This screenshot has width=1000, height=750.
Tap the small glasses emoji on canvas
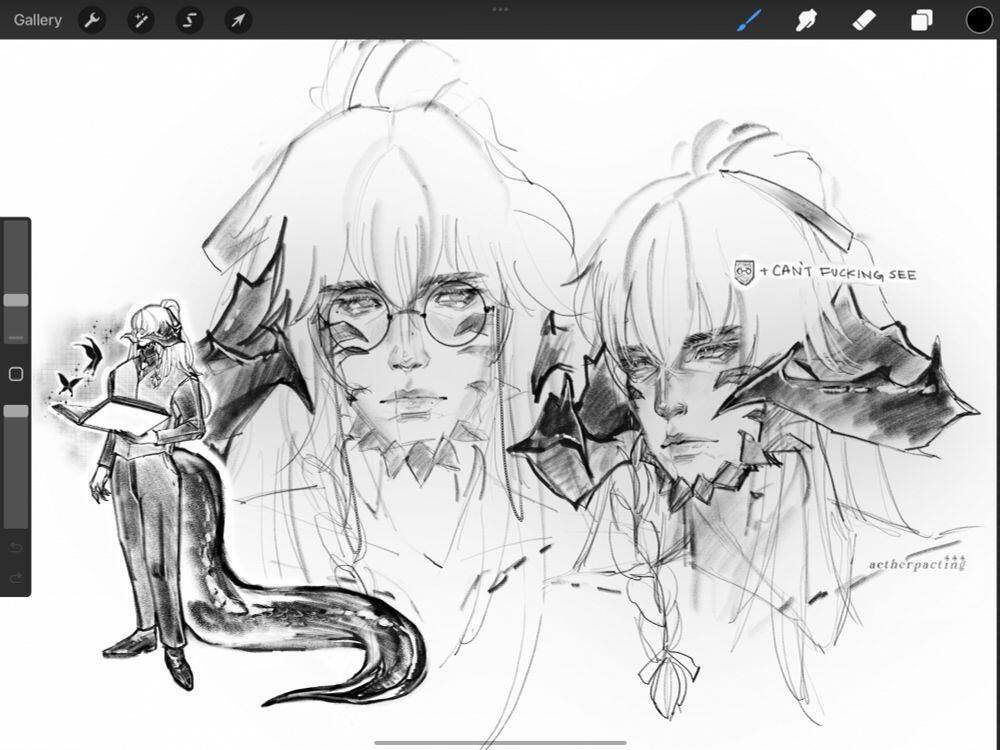[742, 271]
